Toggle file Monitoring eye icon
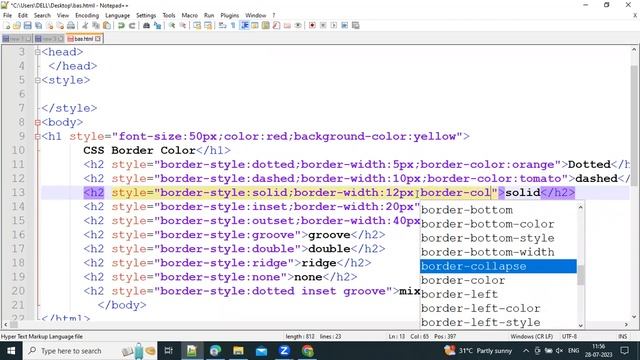 [298, 25]
